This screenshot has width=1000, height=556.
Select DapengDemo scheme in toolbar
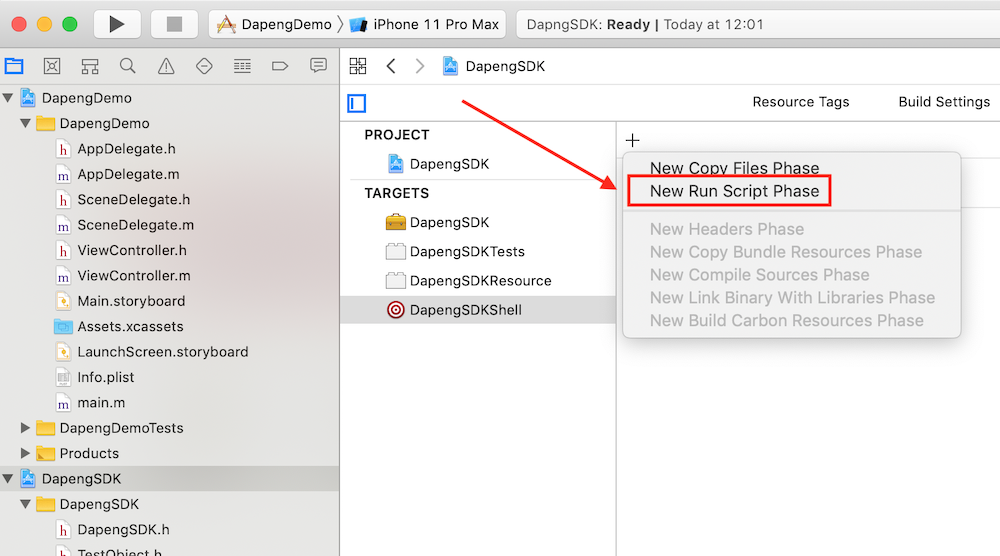point(276,24)
